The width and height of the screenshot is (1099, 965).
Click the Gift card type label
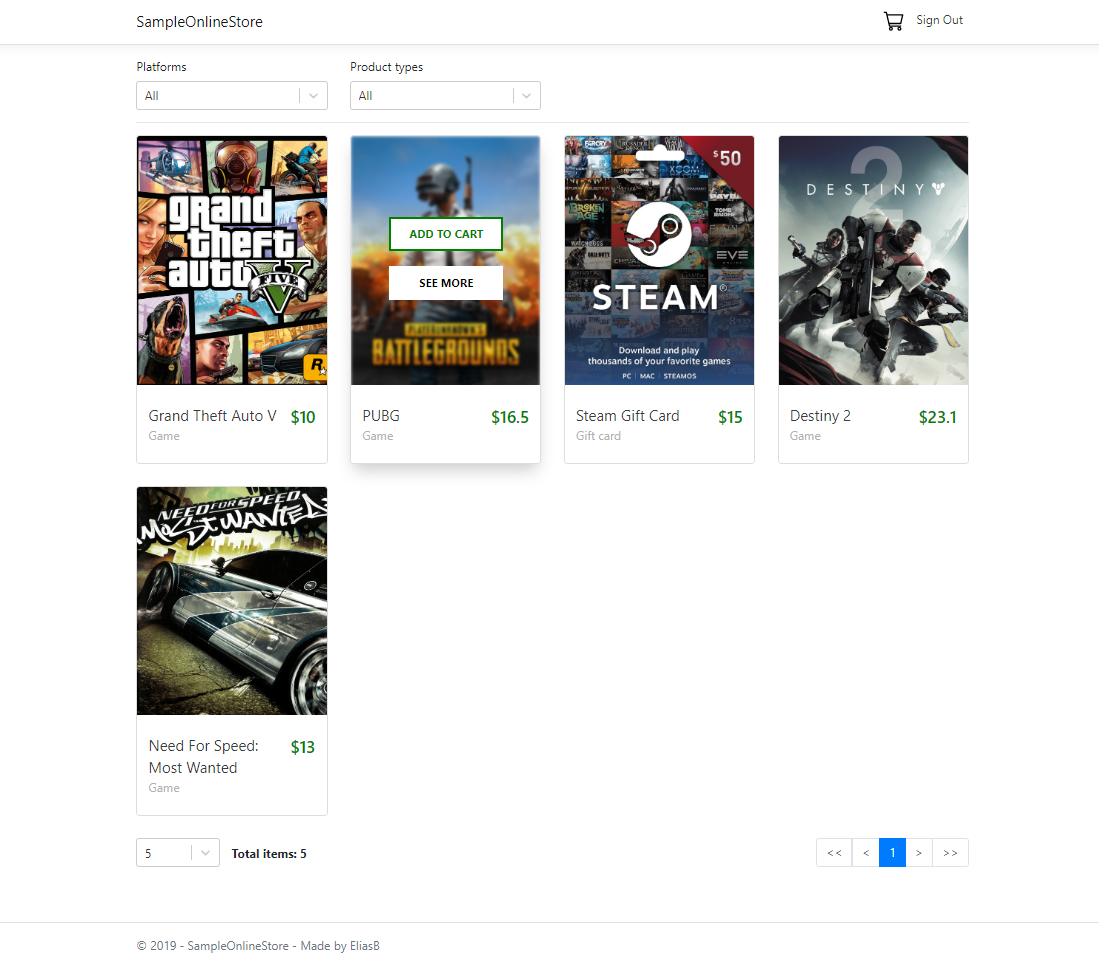click(598, 436)
